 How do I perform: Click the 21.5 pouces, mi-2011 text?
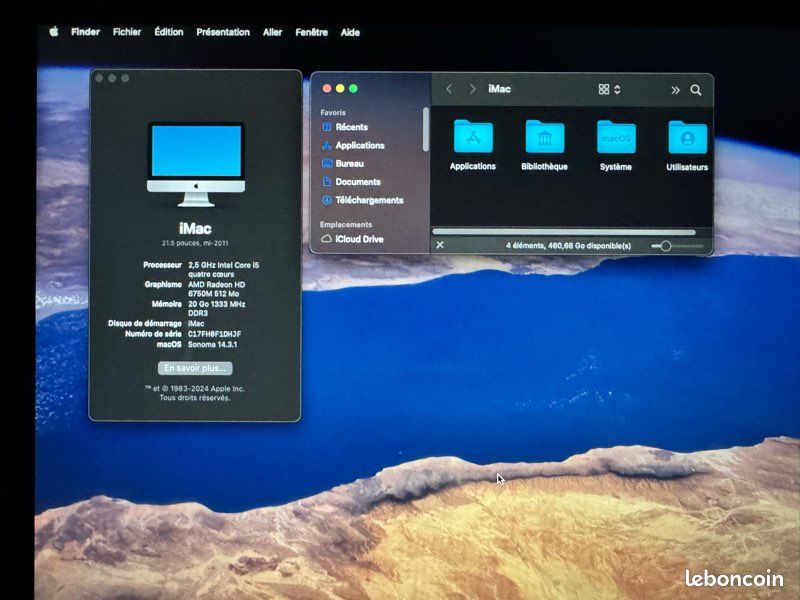(195, 243)
